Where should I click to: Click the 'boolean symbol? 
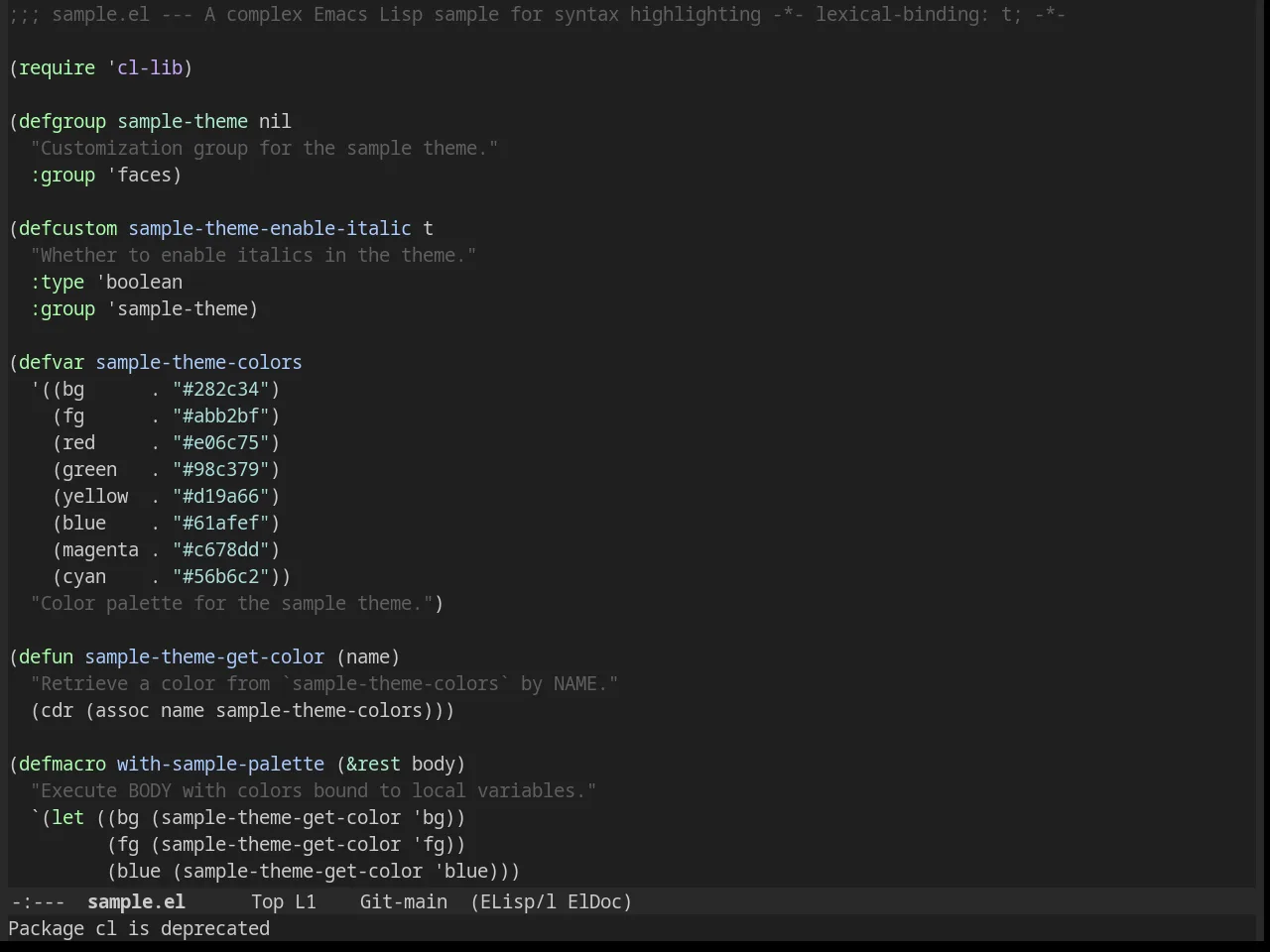click(139, 282)
